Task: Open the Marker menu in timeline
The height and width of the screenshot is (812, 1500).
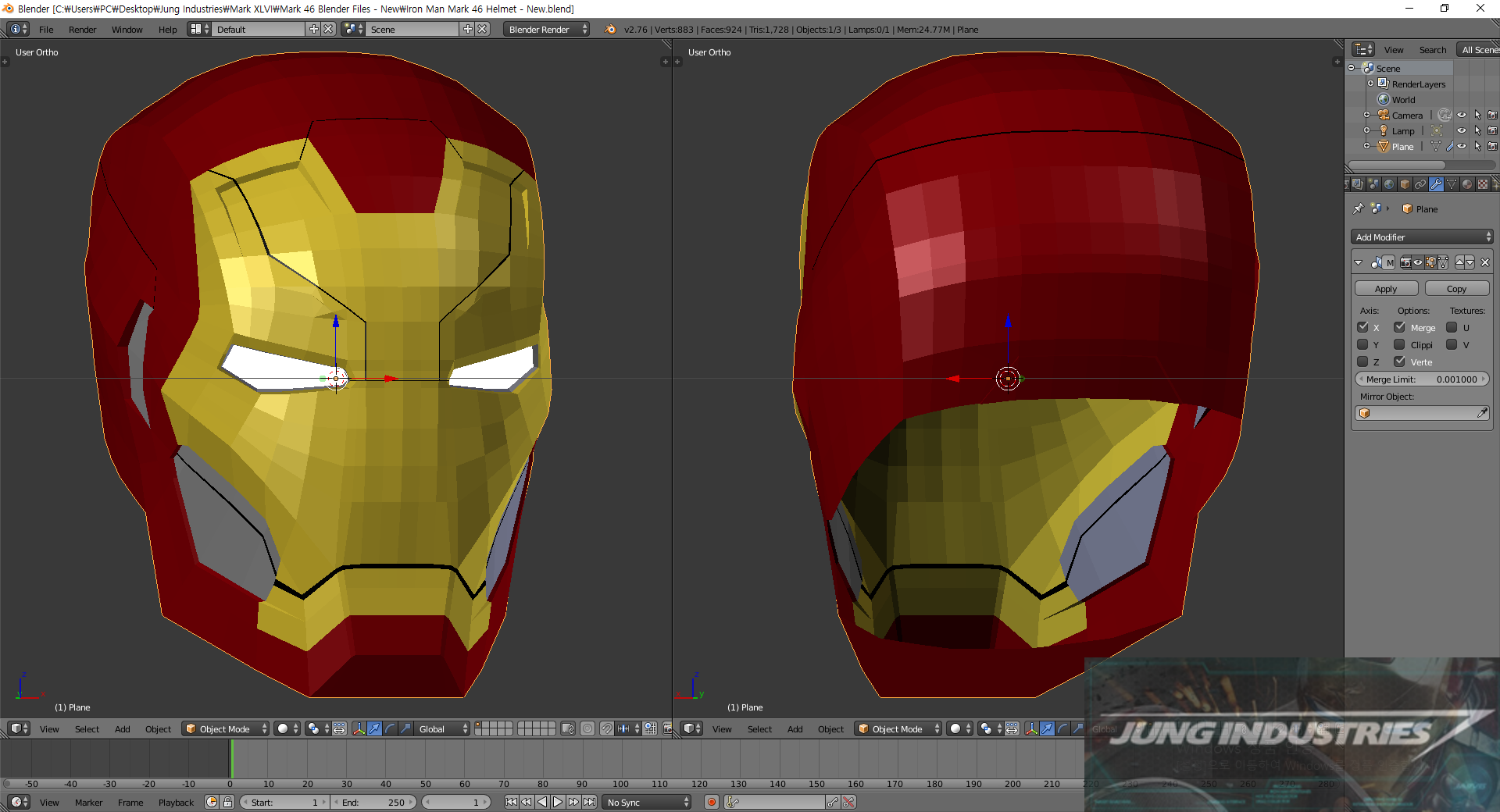Action: tap(88, 802)
